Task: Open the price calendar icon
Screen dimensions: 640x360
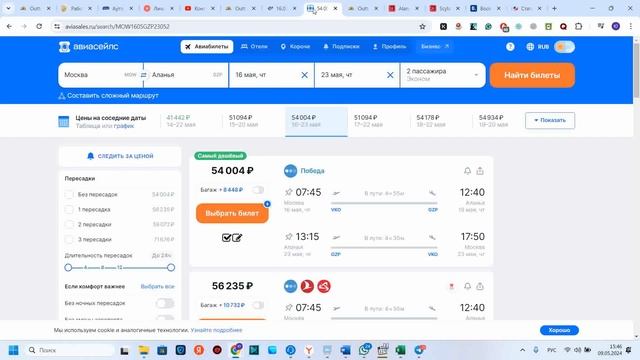Action: coord(64,121)
